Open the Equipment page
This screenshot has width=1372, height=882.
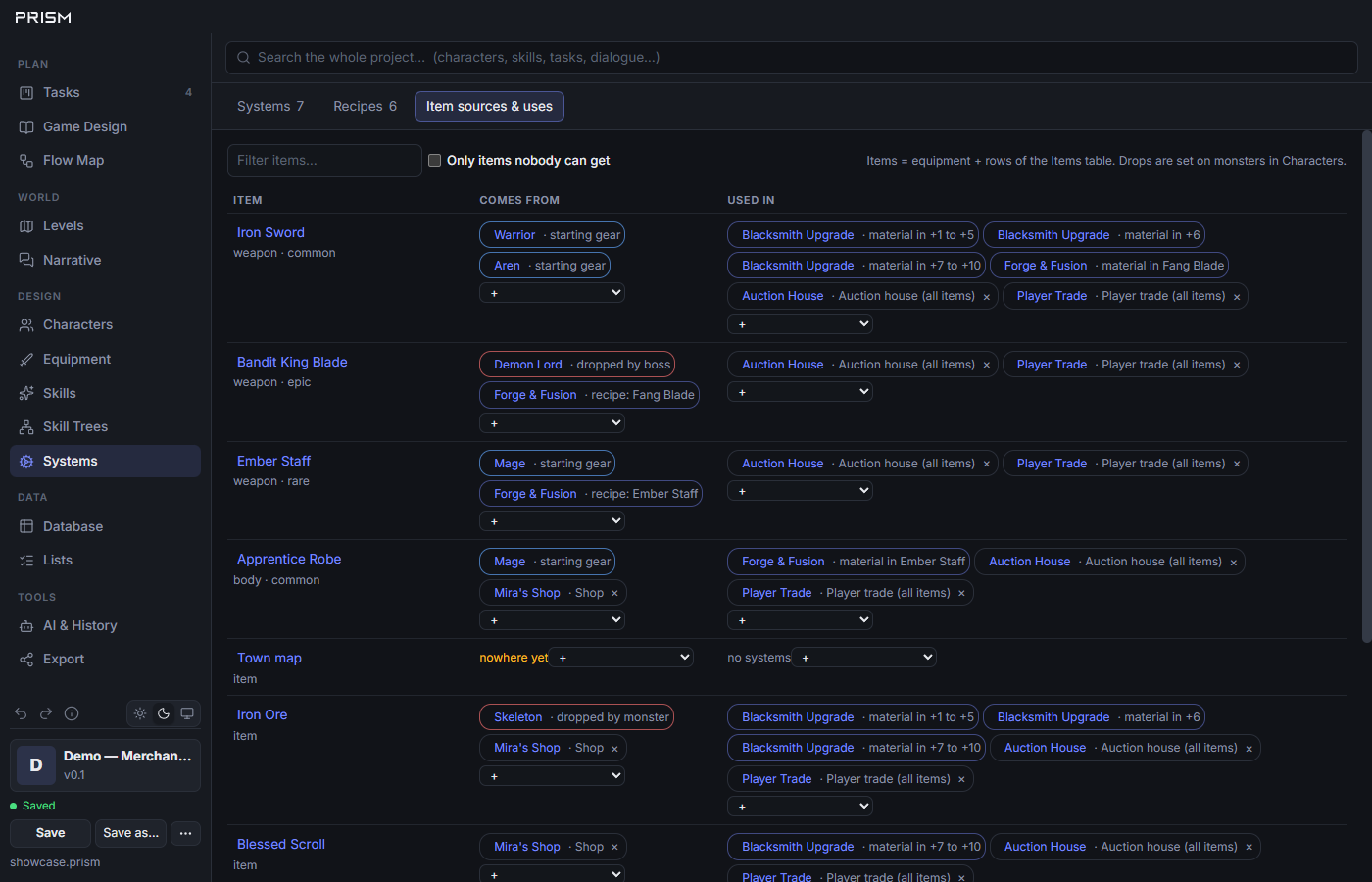pos(105,359)
